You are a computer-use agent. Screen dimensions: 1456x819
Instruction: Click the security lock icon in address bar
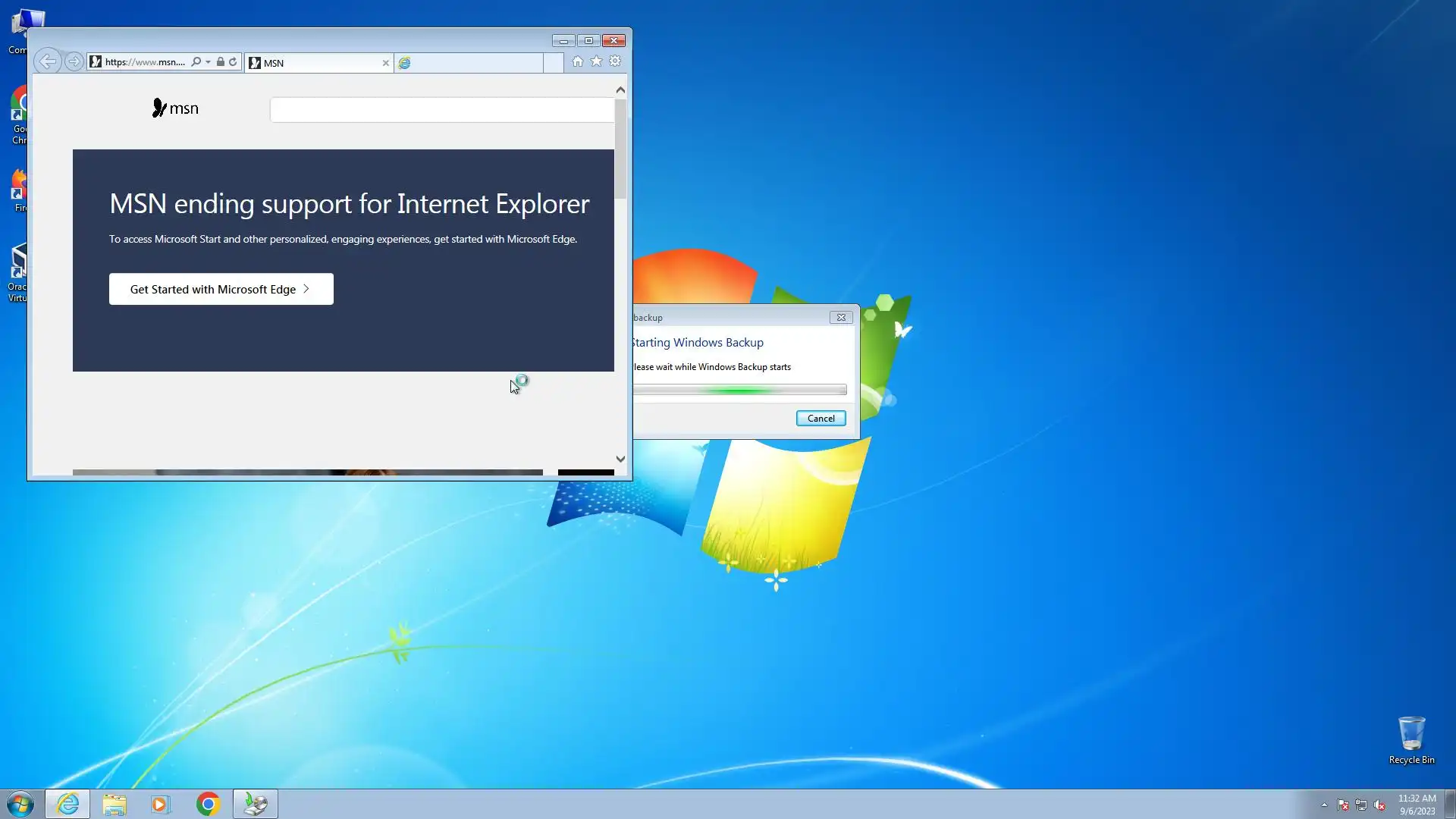220,62
